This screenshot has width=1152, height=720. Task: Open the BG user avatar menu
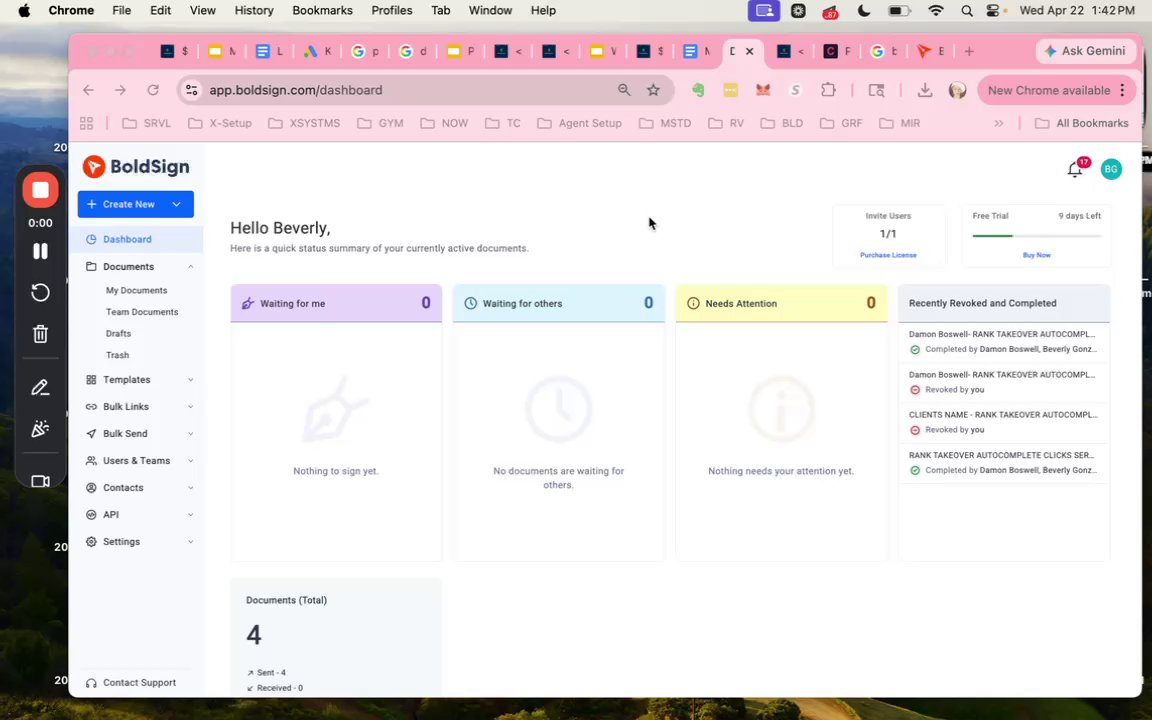(x=1110, y=169)
